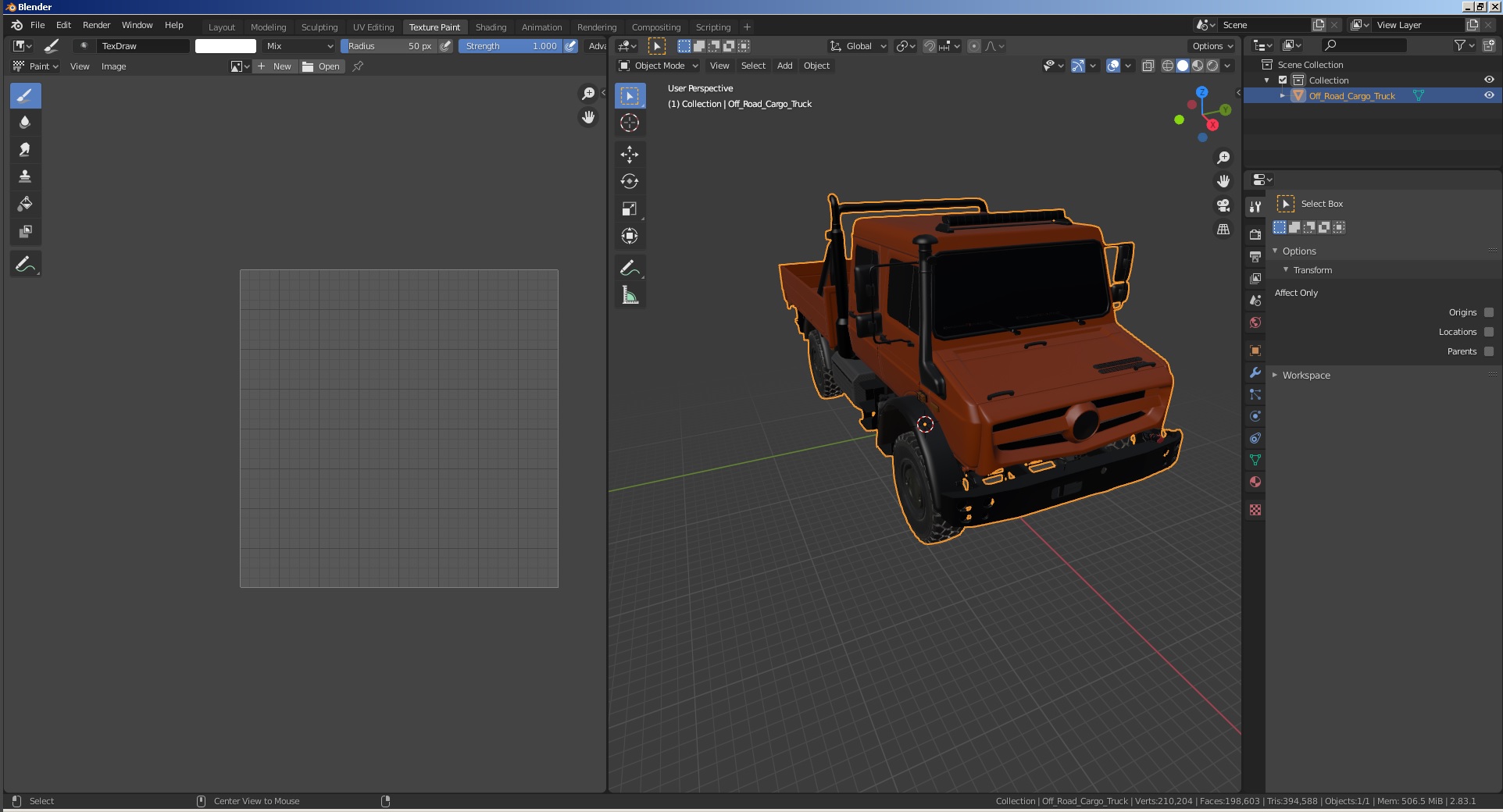The image size is (1503, 812).
Task: Select the Fill bucket tool
Action: click(25, 205)
